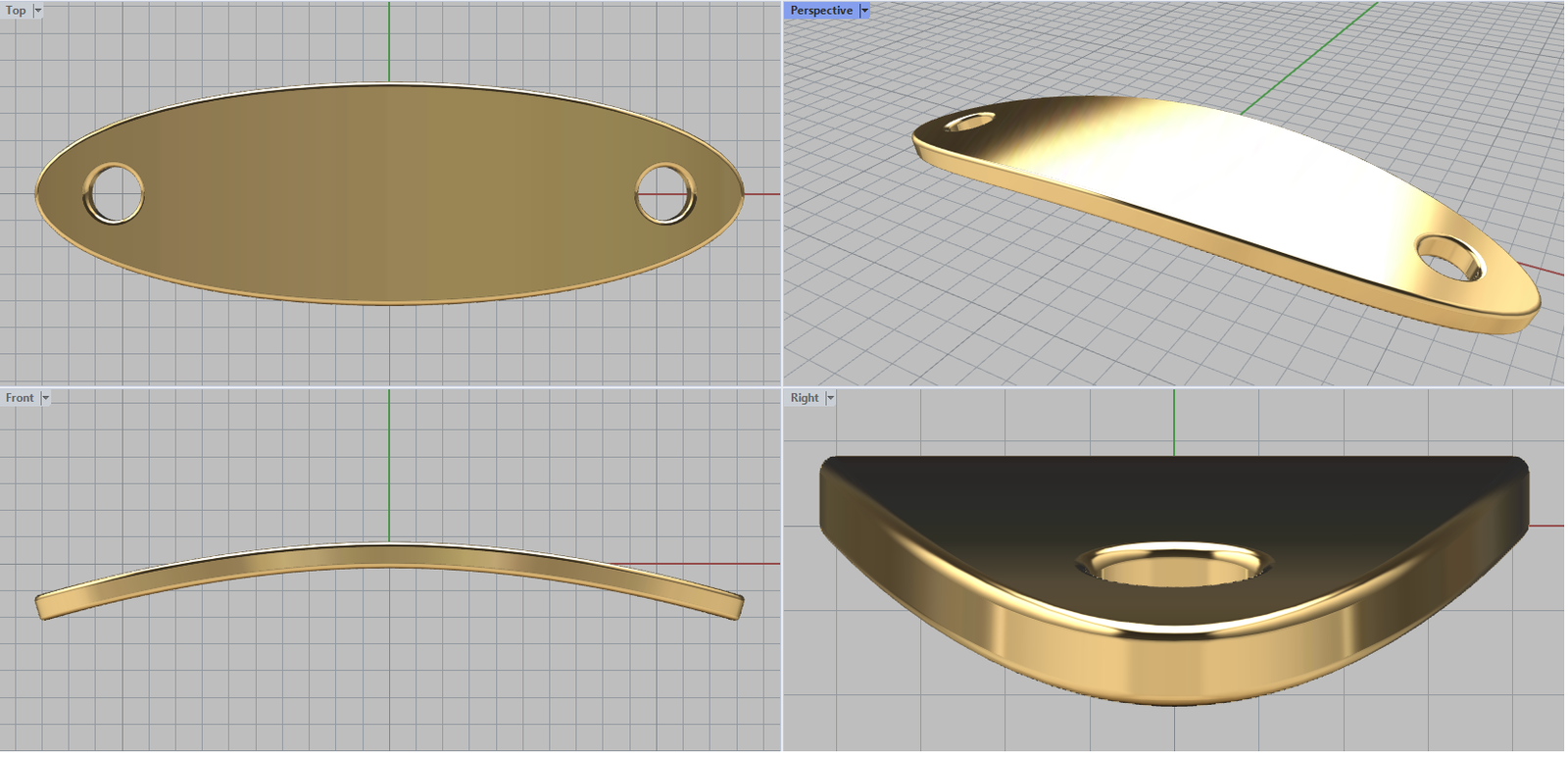The width and height of the screenshot is (1568, 757).
Task: Expand the Perspective viewport menu arrow
Action: [x=863, y=11]
